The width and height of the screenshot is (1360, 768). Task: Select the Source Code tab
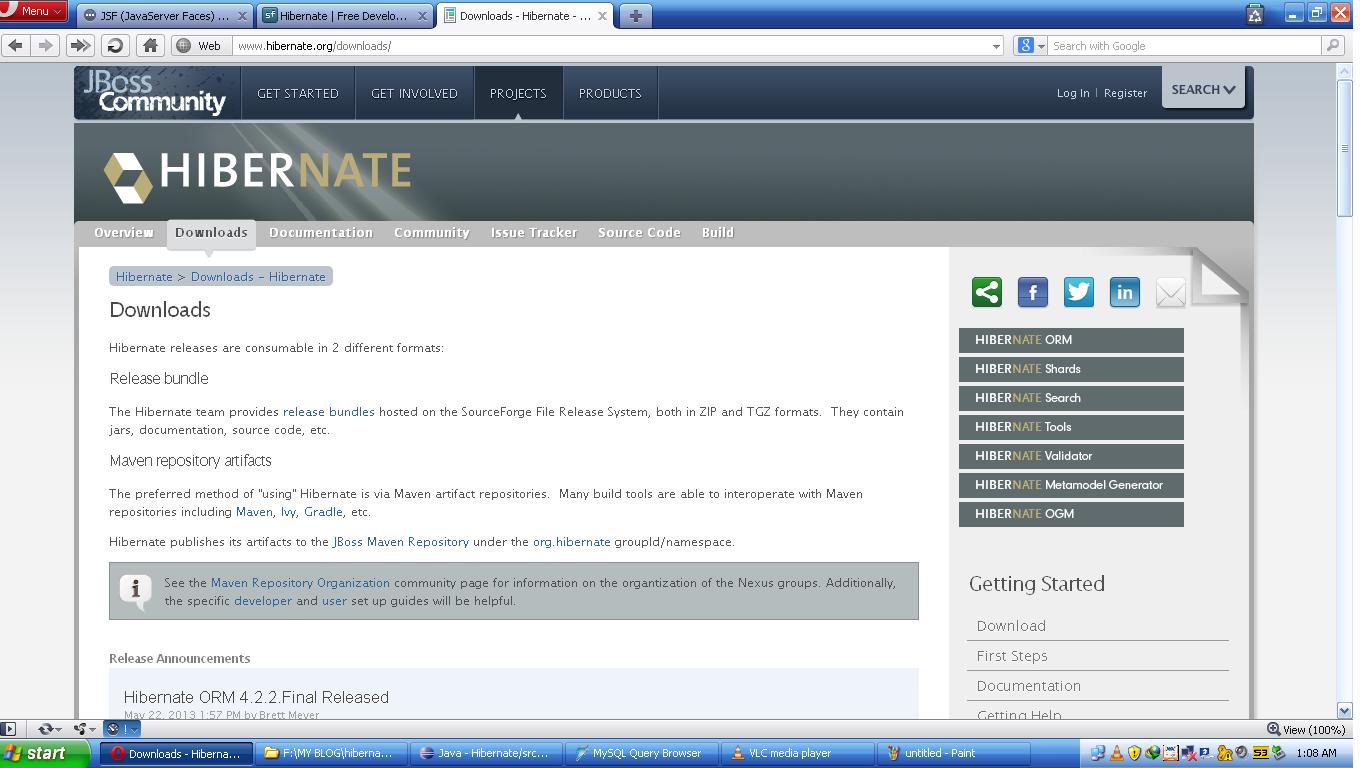pos(639,232)
